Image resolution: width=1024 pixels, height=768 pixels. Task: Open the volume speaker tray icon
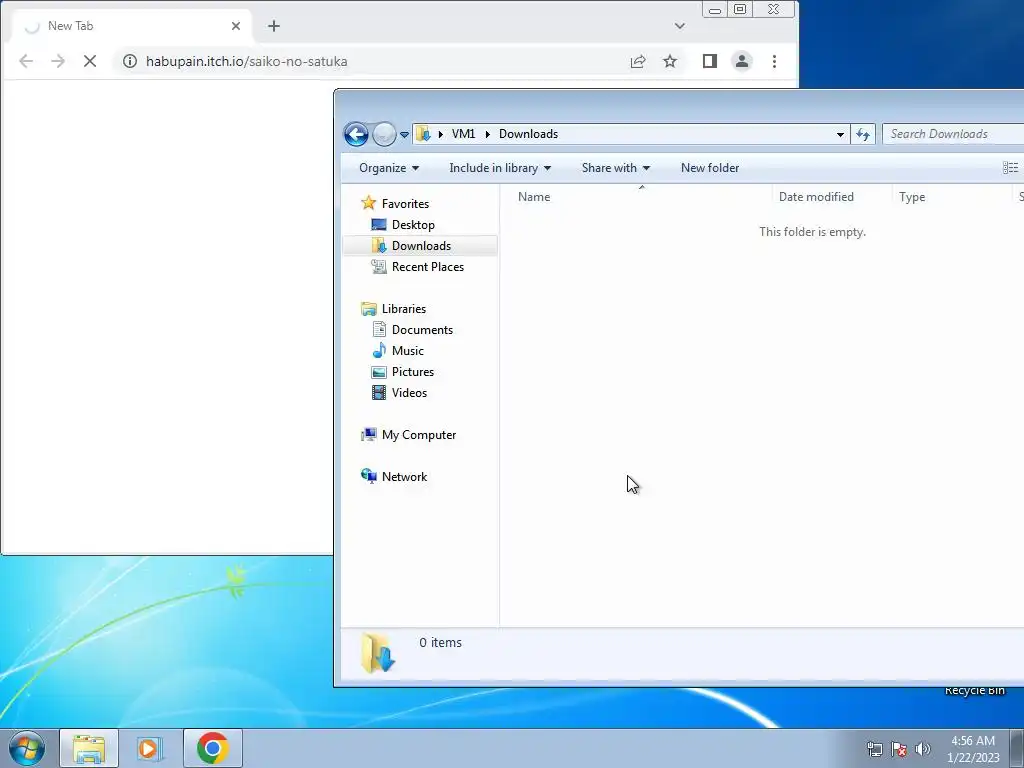922,749
